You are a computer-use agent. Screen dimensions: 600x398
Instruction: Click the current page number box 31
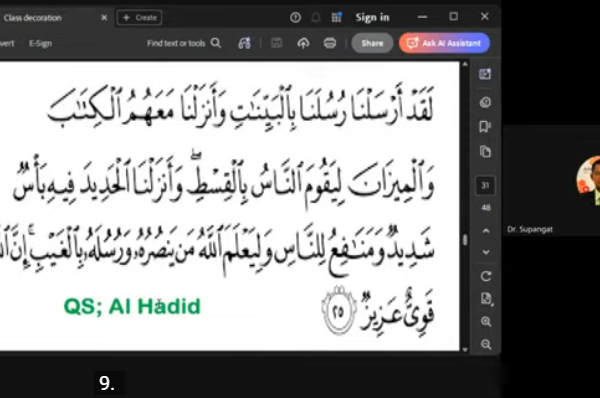(485, 186)
